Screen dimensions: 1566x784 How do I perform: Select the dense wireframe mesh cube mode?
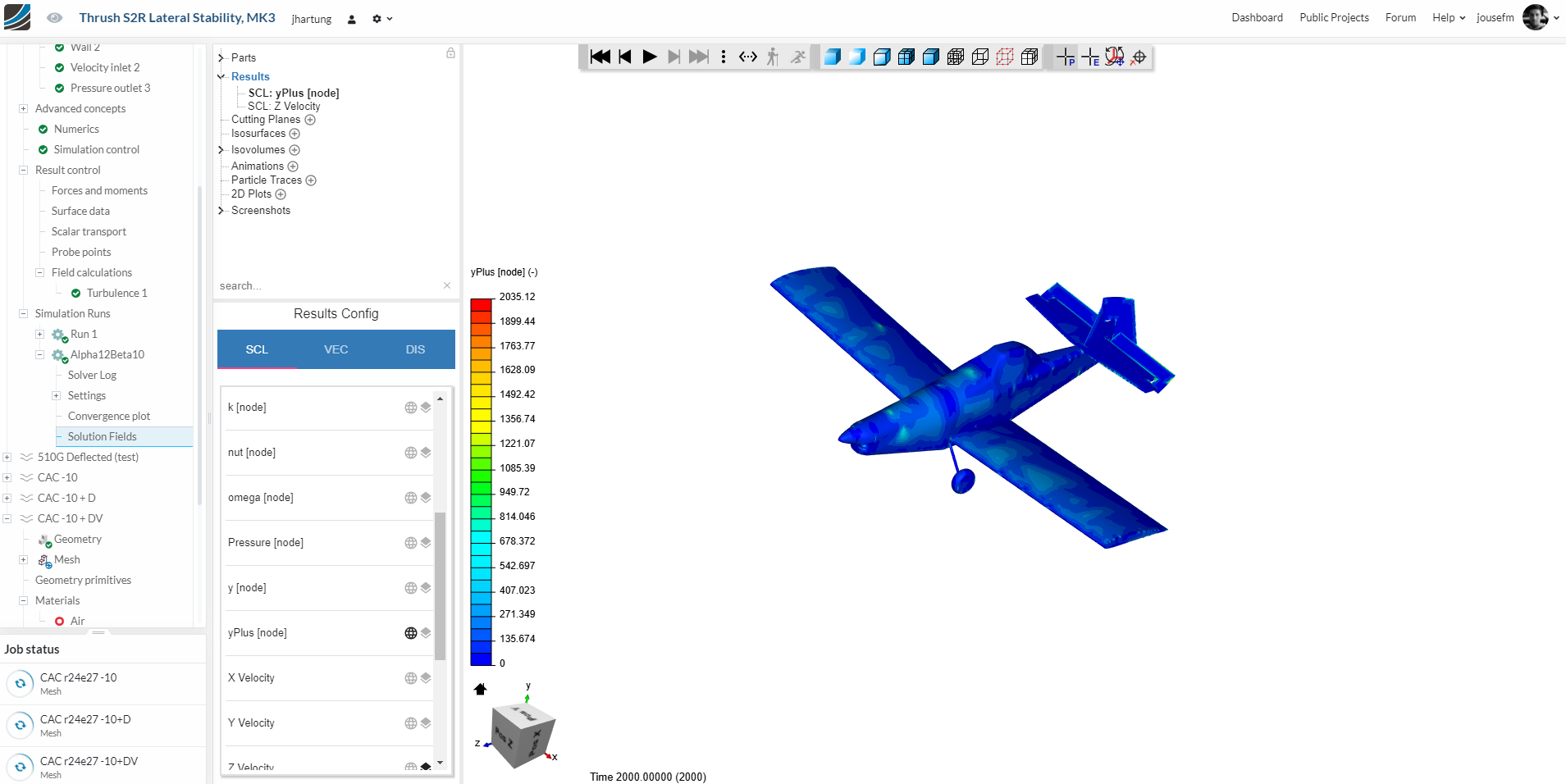[x=956, y=57]
